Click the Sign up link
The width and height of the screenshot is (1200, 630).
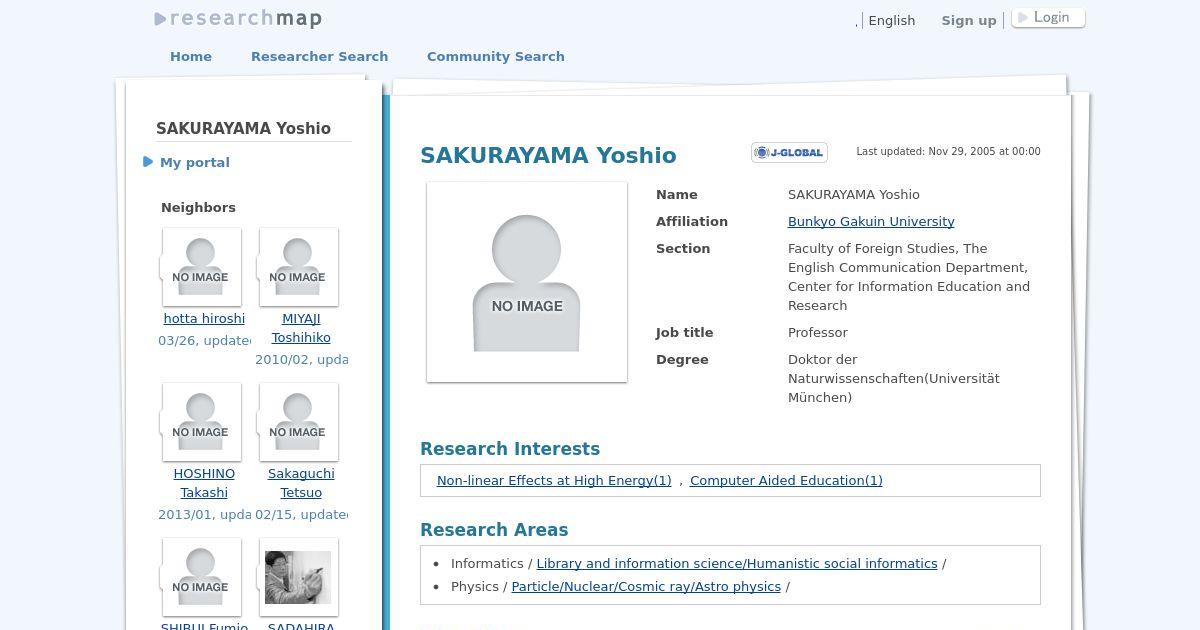tap(969, 20)
